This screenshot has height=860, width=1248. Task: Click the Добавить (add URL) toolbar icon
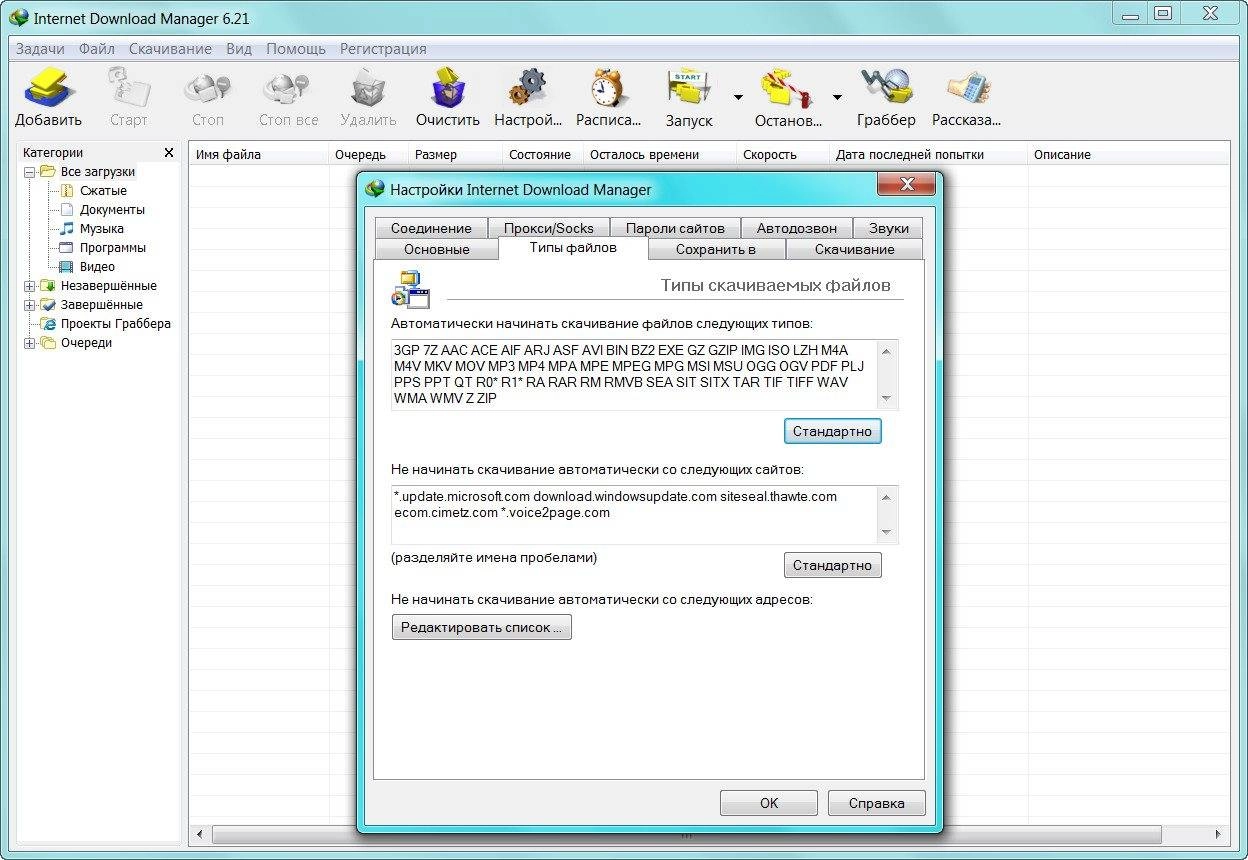click(x=48, y=89)
